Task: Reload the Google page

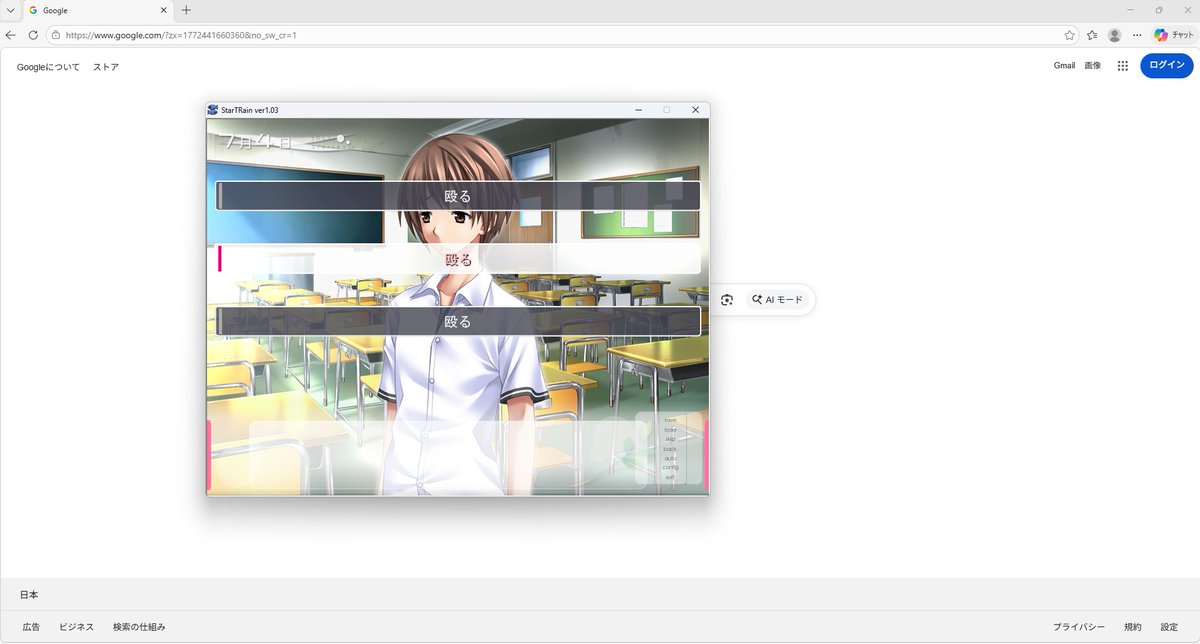Action: (x=33, y=35)
